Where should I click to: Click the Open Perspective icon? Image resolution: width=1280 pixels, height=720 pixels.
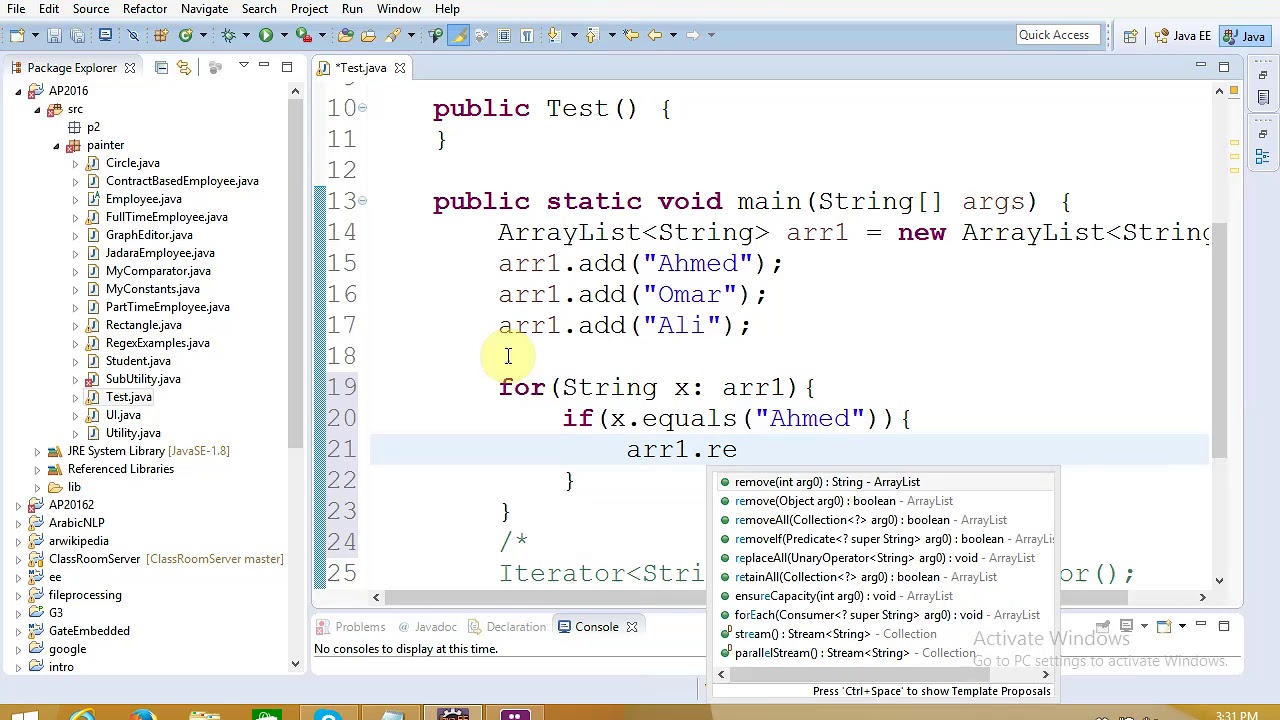click(x=1130, y=35)
